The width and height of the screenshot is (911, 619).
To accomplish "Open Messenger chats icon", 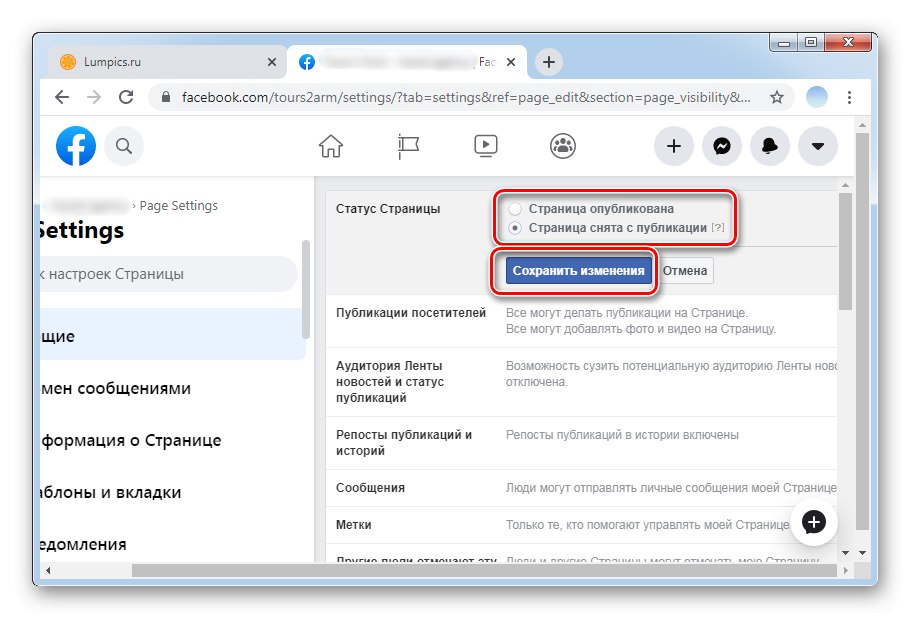I will click(x=722, y=146).
